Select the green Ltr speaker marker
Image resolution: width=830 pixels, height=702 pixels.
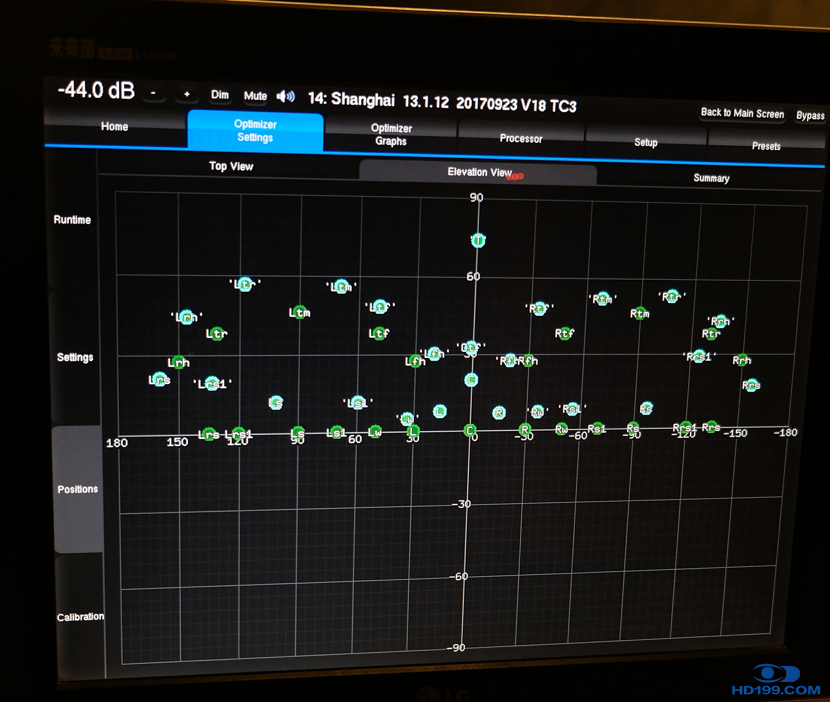click(x=216, y=334)
